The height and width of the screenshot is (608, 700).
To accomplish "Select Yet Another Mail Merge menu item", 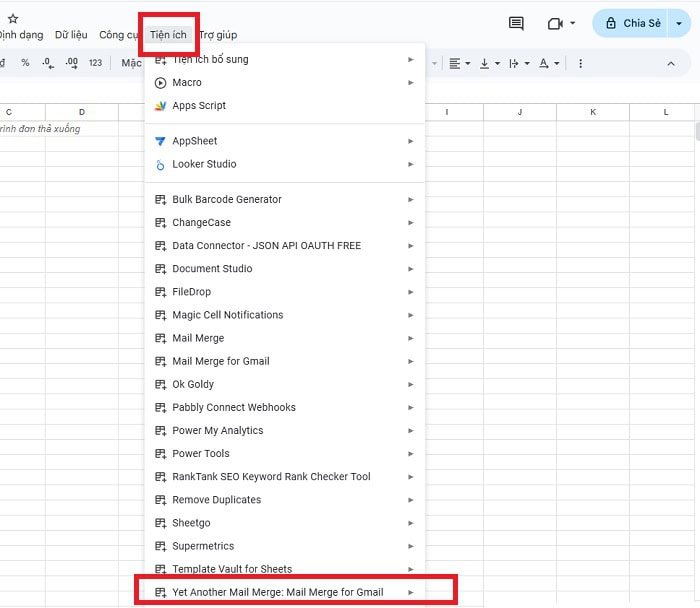I will (x=277, y=592).
